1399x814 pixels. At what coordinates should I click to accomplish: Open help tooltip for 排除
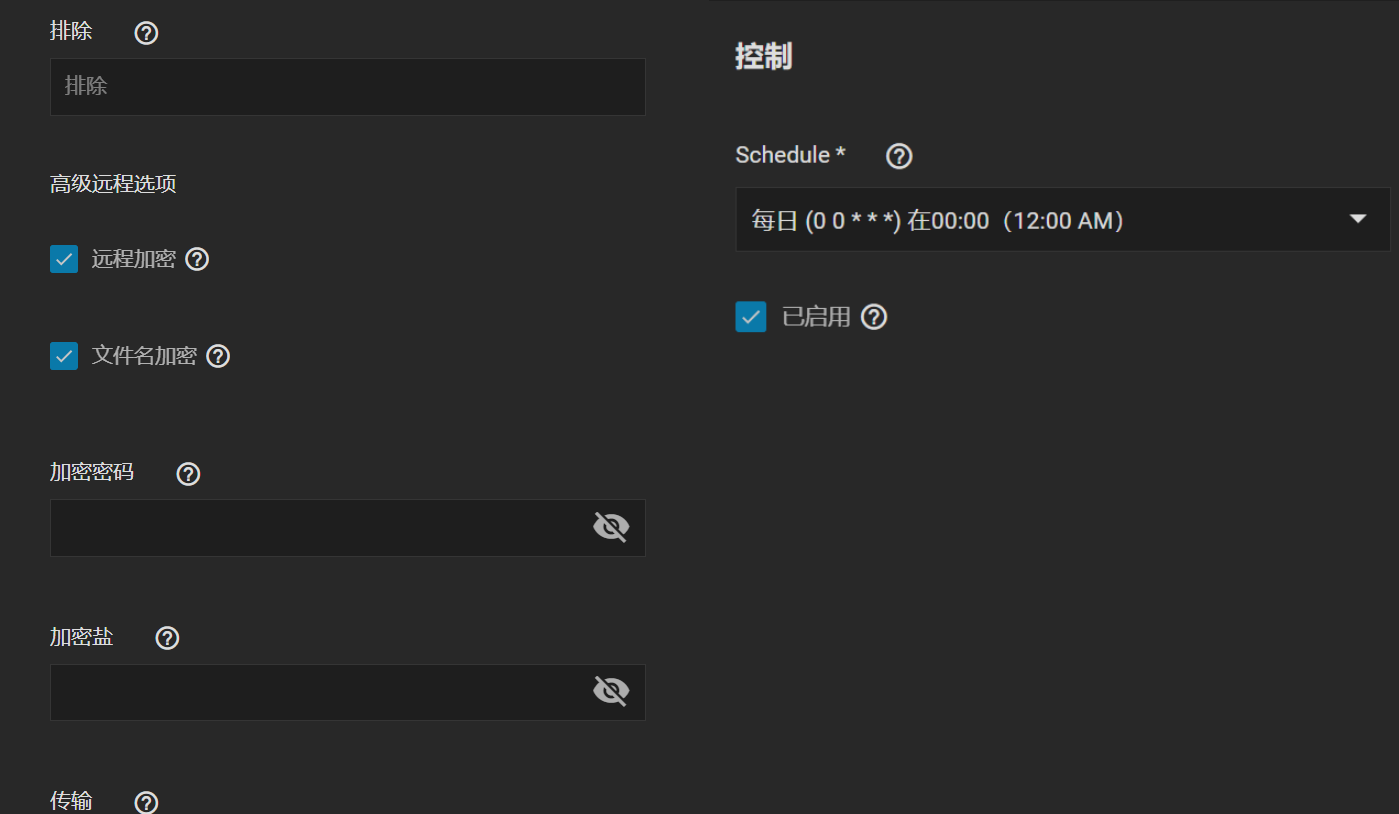tap(146, 33)
